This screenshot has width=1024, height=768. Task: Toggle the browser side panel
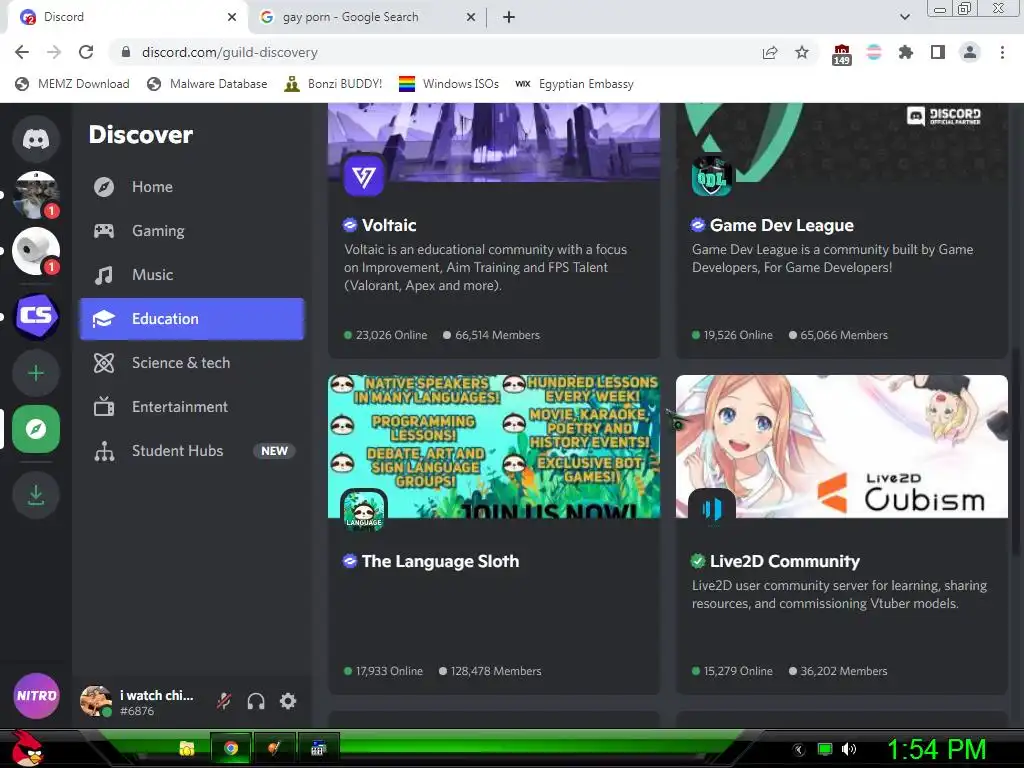(x=938, y=52)
